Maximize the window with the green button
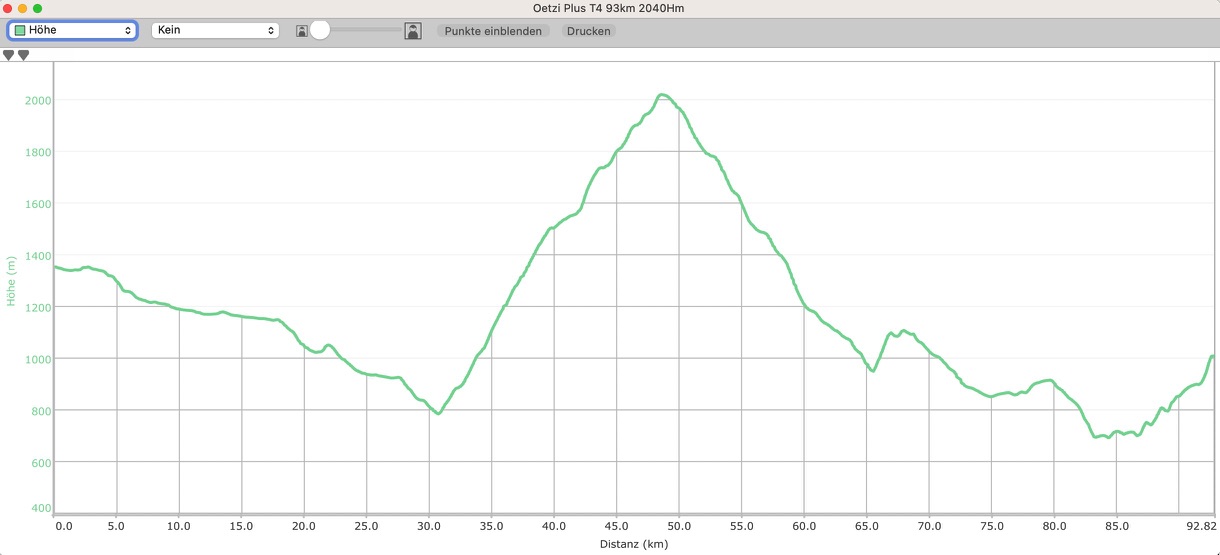Image resolution: width=1220 pixels, height=555 pixels. tap(38, 8)
